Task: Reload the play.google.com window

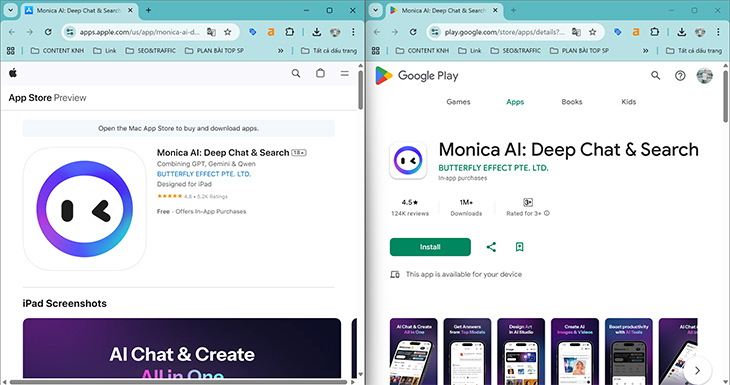Action: click(413, 32)
